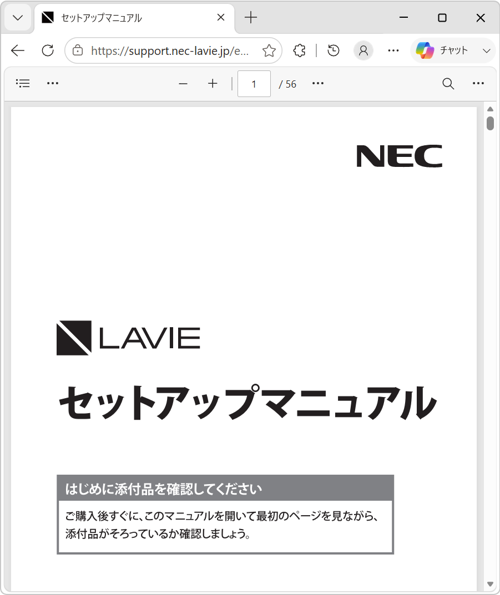Click the セットアップマニュアル heading

coord(247,402)
